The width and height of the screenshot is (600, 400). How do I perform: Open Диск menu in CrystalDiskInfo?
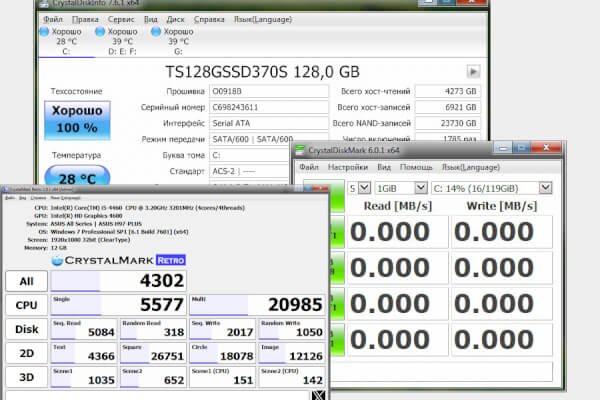175,19
